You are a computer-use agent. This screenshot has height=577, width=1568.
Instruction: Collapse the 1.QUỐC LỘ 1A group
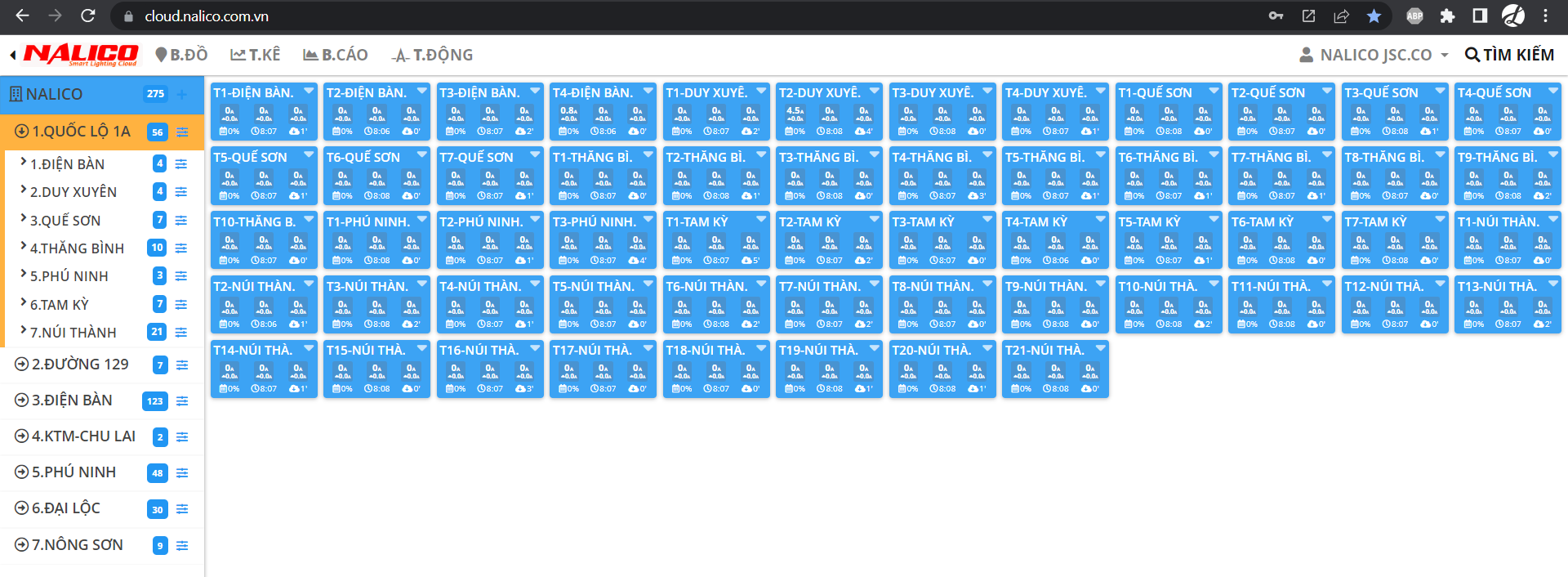click(22, 132)
